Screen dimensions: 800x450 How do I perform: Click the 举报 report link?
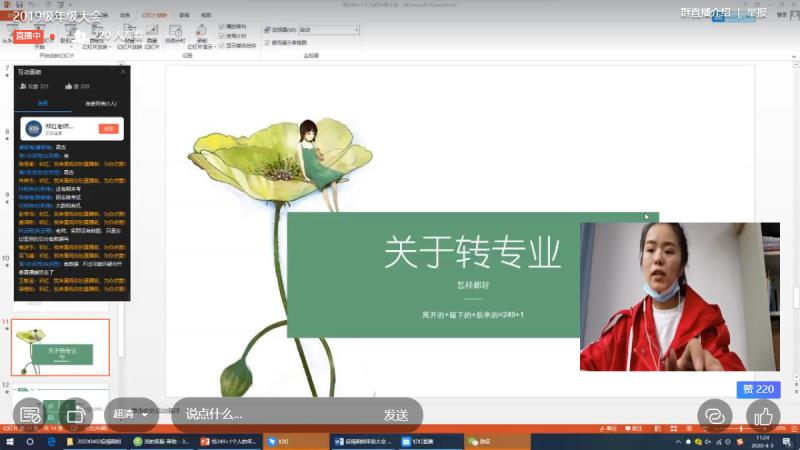coord(756,12)
